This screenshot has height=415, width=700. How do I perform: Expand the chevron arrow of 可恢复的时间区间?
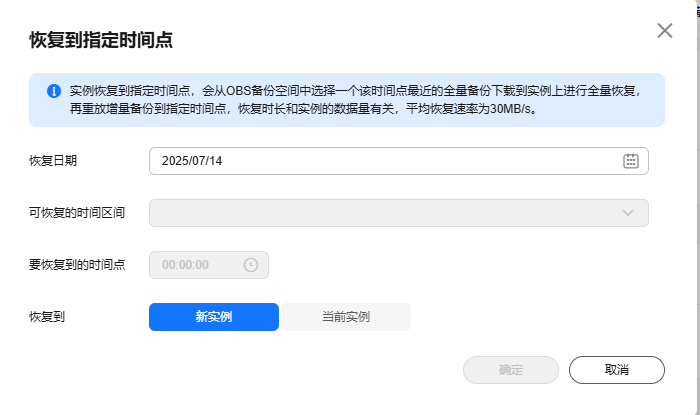pos(628,213)
